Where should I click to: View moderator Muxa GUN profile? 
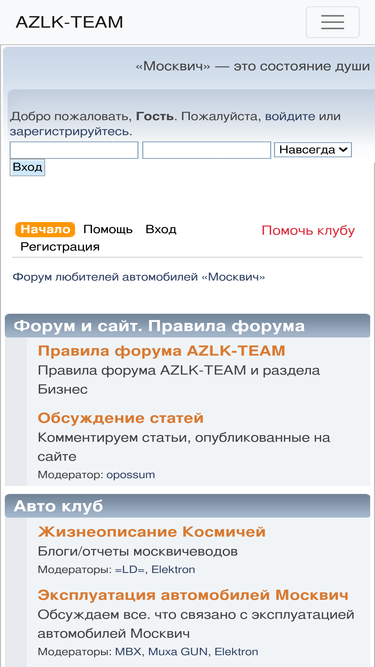point(178,652)
